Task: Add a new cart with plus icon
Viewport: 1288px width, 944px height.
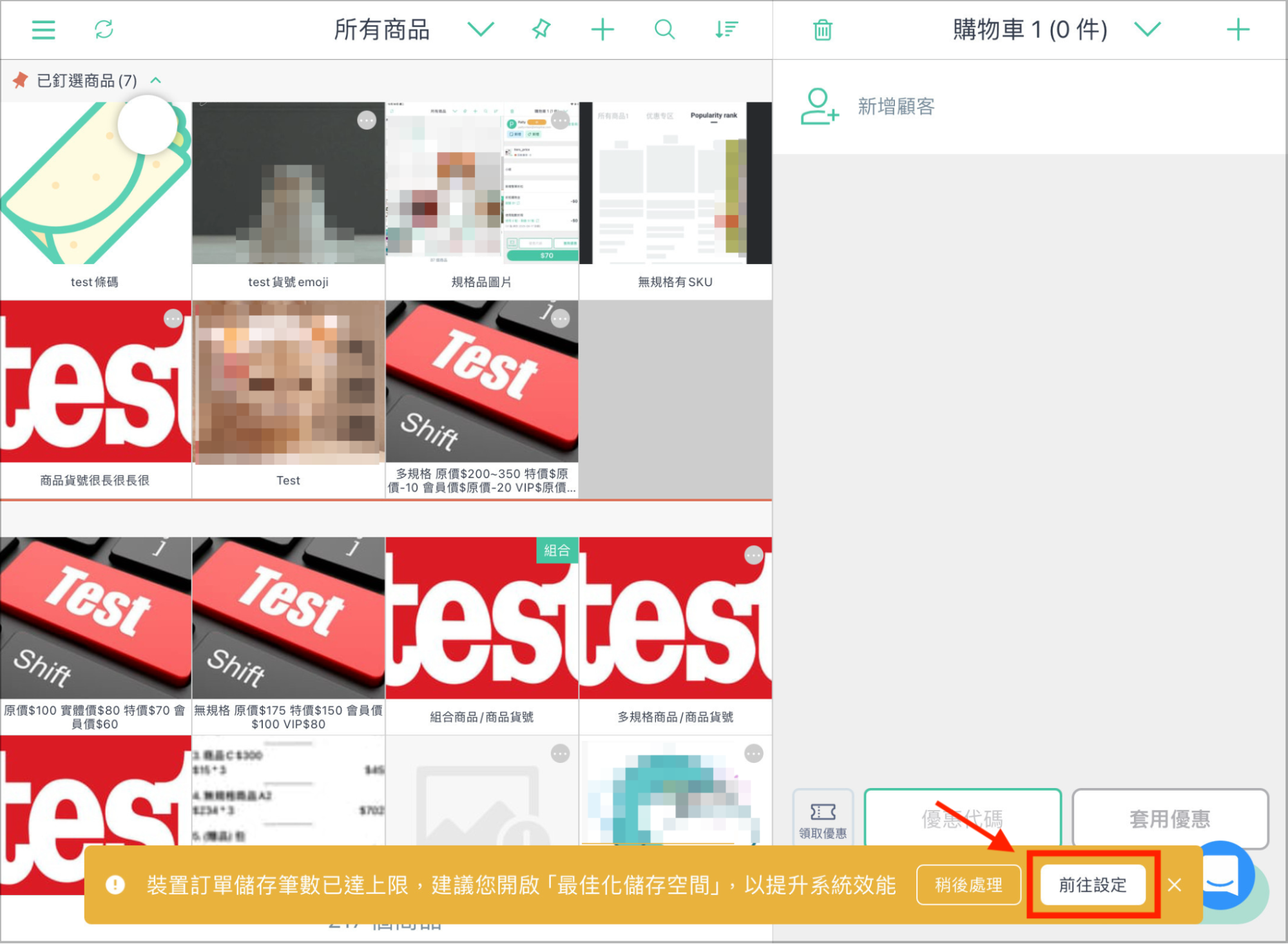Action: click(1237, 30)
